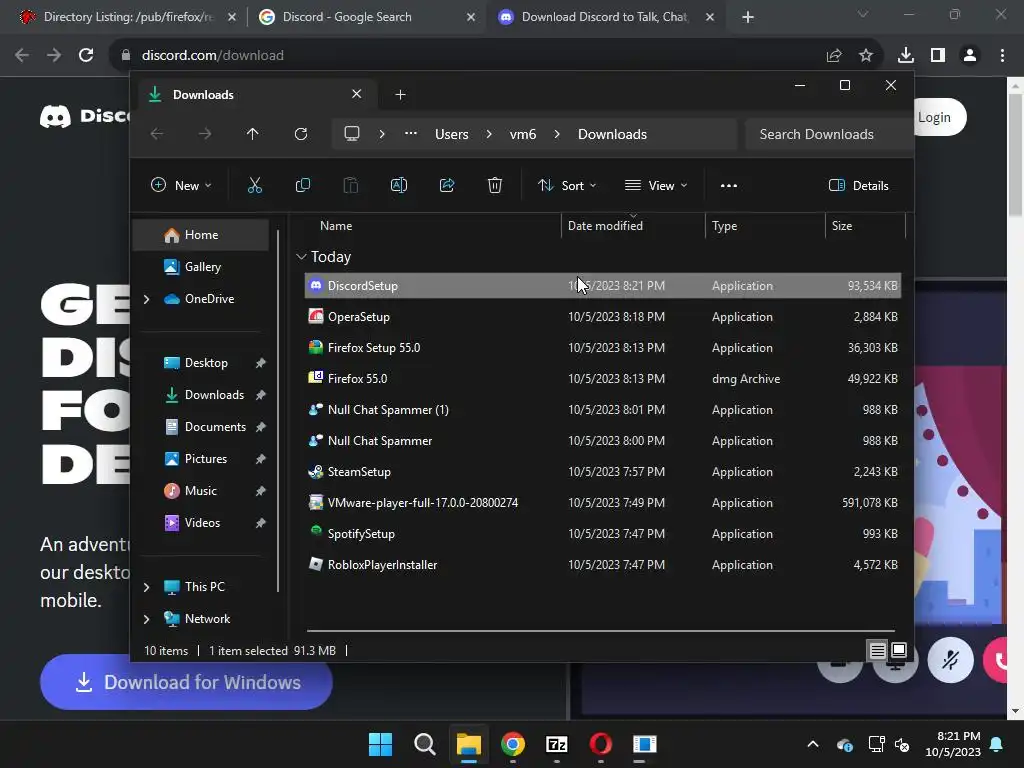Open chevron after Users in breadcrumb
Screen dimensions: 1024x768
489,134
